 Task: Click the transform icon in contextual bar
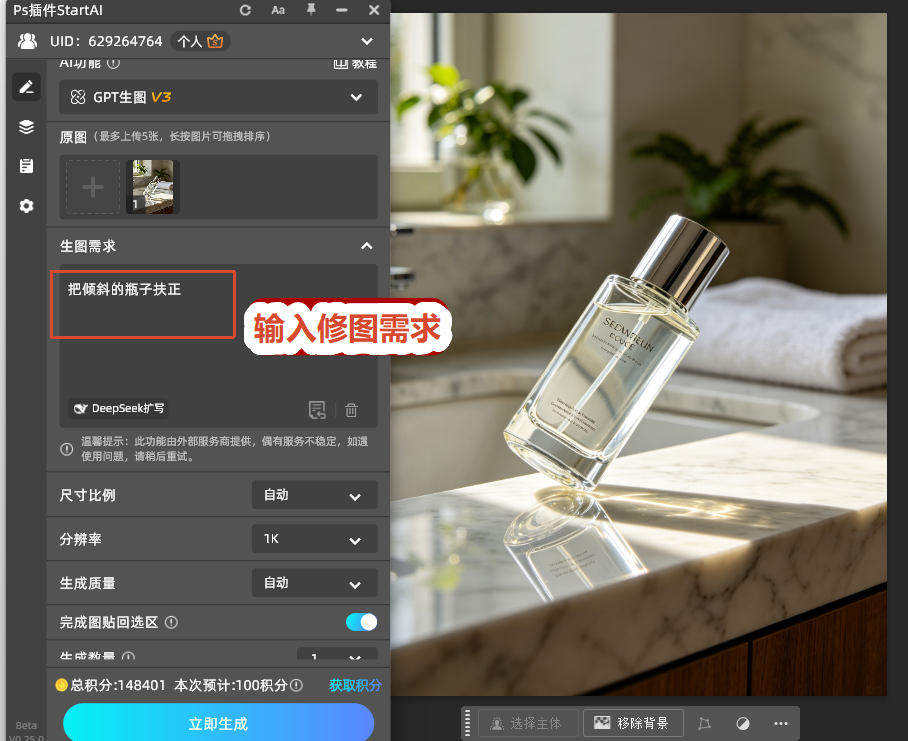click(x=704, y=724)
